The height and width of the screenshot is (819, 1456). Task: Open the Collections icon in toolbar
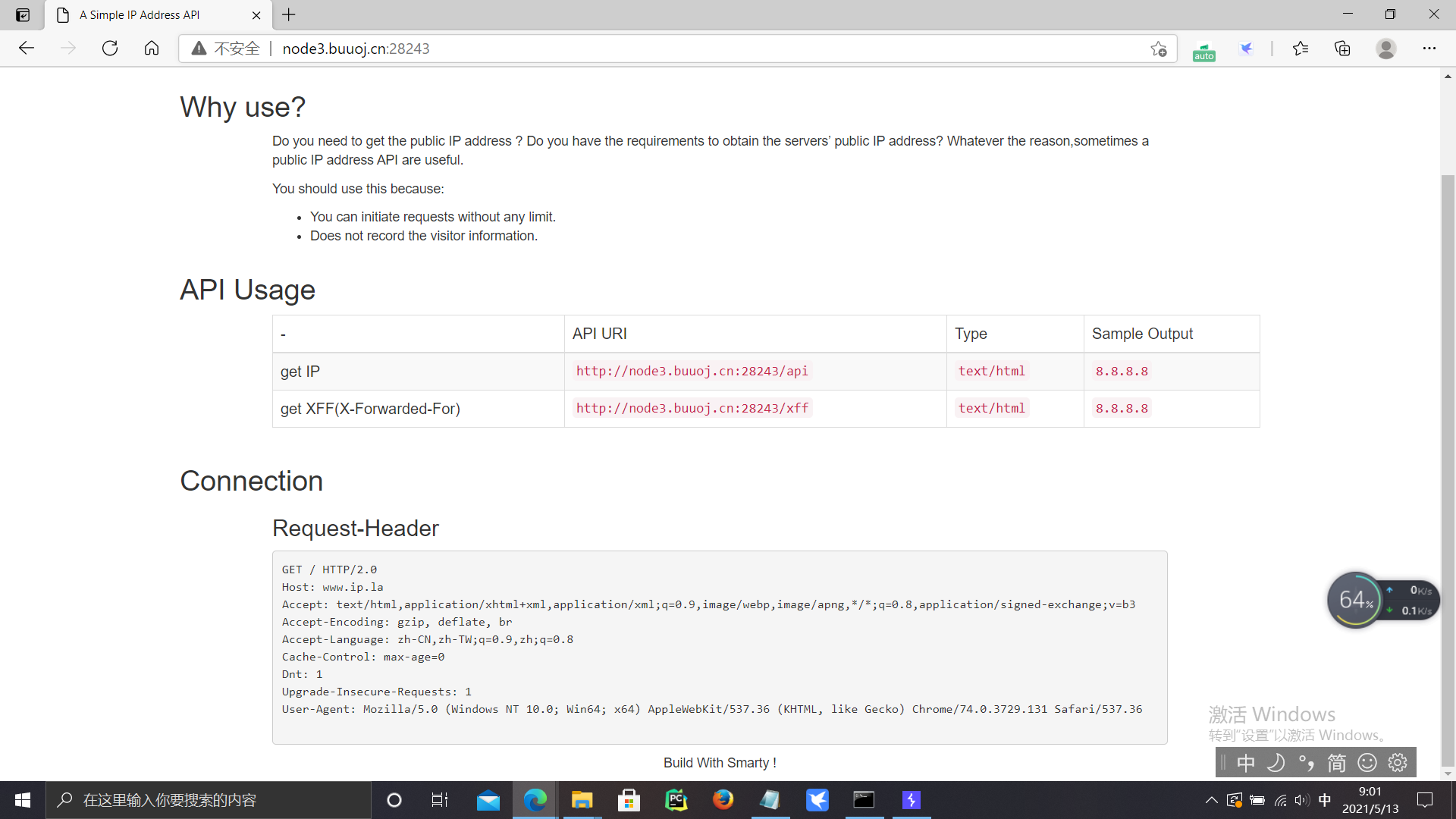point(1342,49)
